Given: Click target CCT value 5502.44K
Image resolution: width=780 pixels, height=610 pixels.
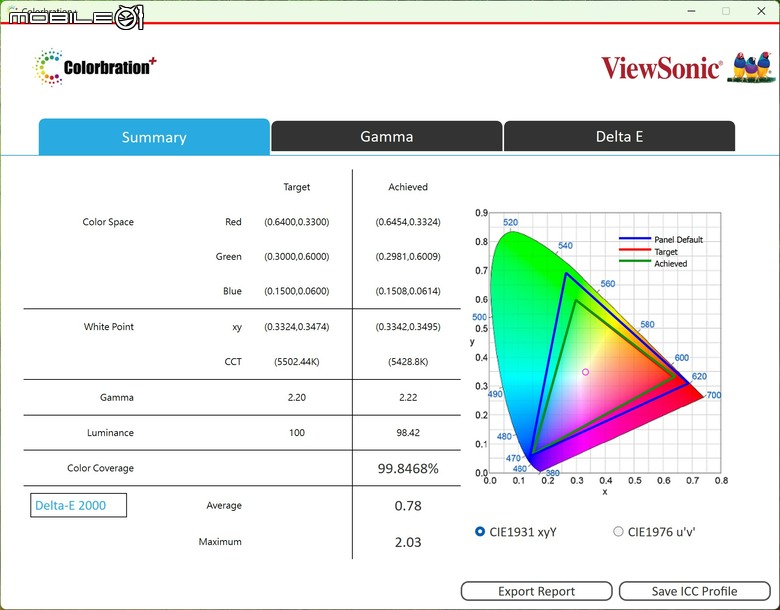Looking at the screenshot, I should 296,362.
